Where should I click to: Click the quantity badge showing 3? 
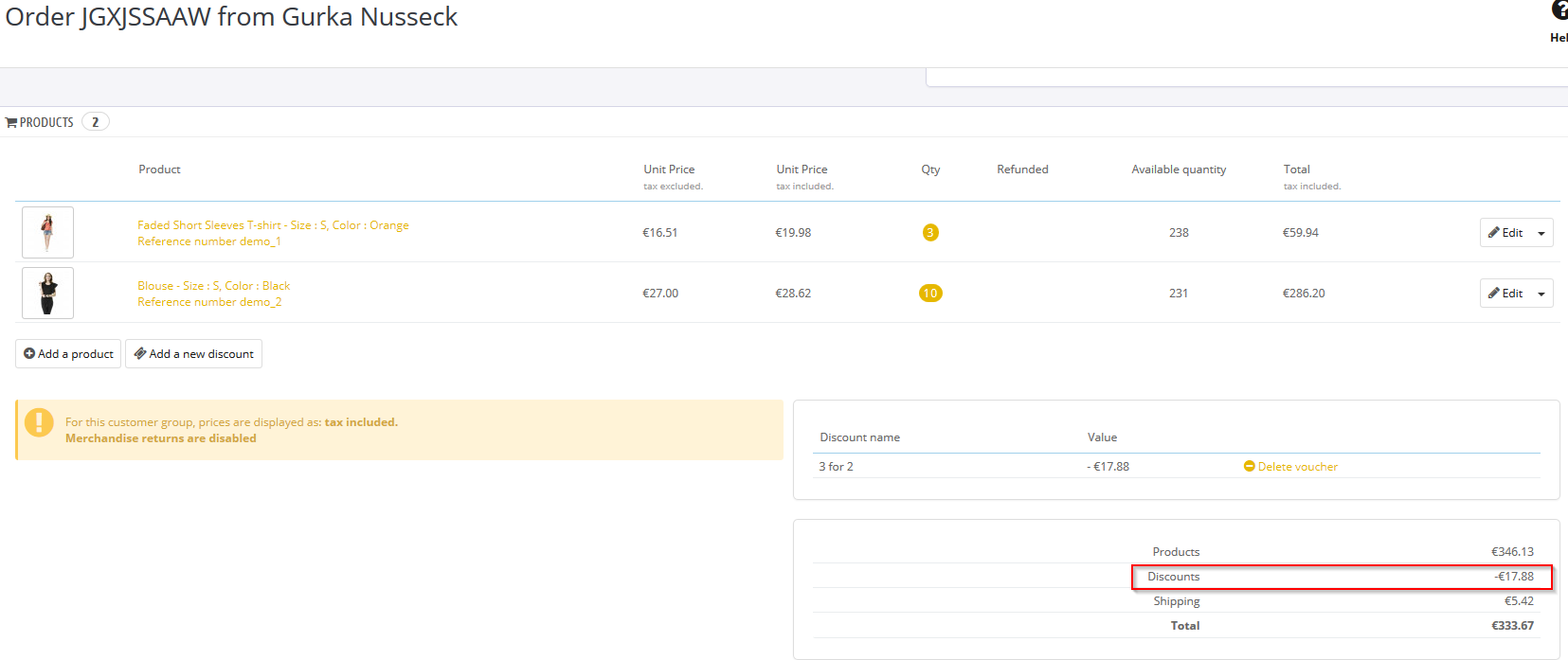930,233
